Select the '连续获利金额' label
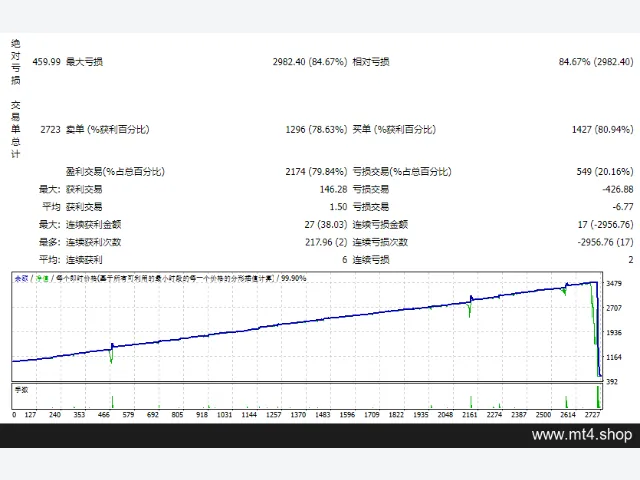Screen dimensions: 640x480 coord(93,224)
